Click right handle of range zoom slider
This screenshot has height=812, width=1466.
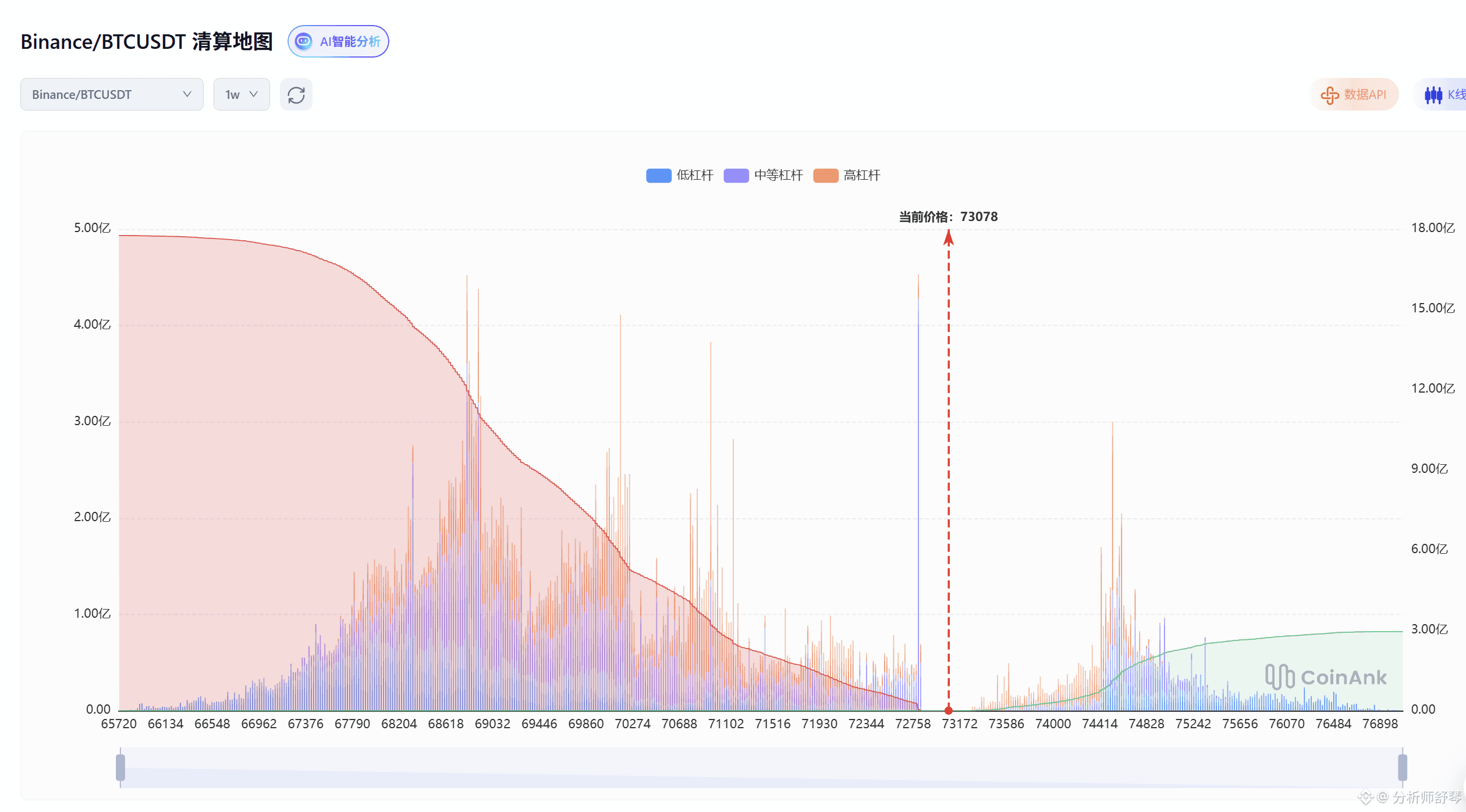point(1403,767)
